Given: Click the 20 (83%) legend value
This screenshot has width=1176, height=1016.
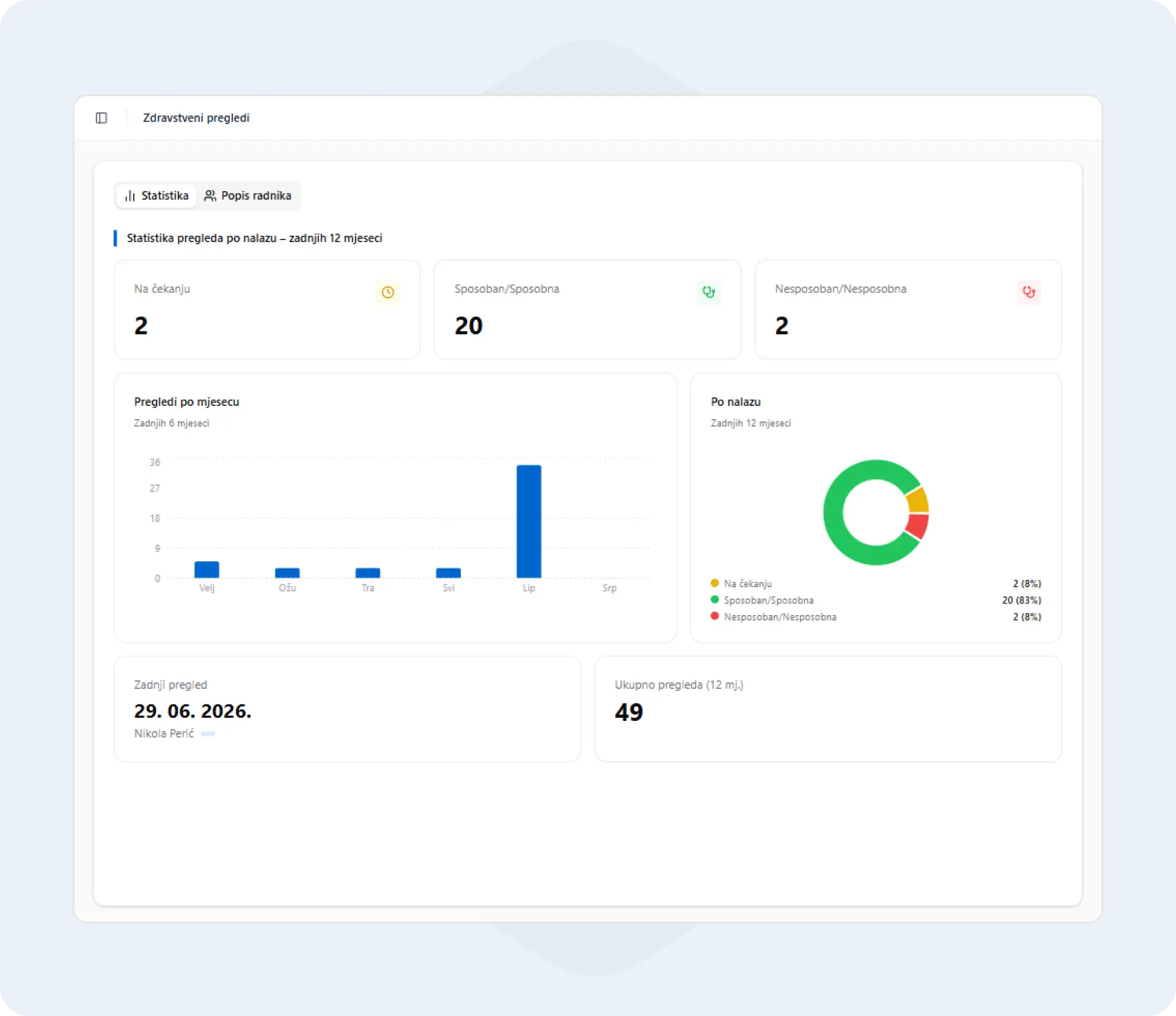Looking at the screenshot, I should click(x=1022, y=601).
